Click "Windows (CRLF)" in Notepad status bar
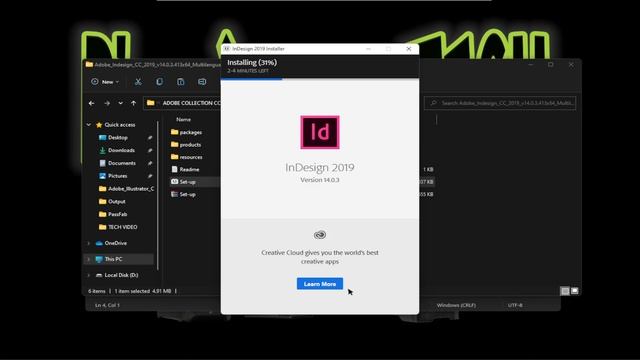Image resolution: width=640 pixels, height=360 pixels. [456, 305]
